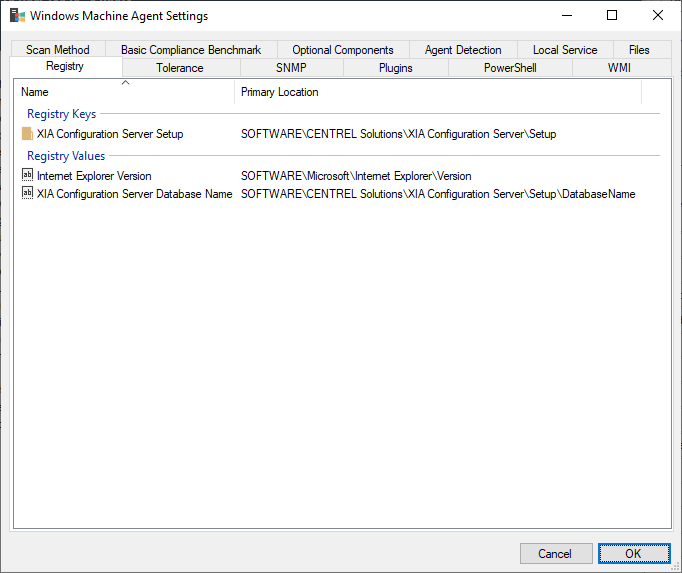Click the location path ending in Server\Setup
This screenshot has height=573, width=682.
398,134
